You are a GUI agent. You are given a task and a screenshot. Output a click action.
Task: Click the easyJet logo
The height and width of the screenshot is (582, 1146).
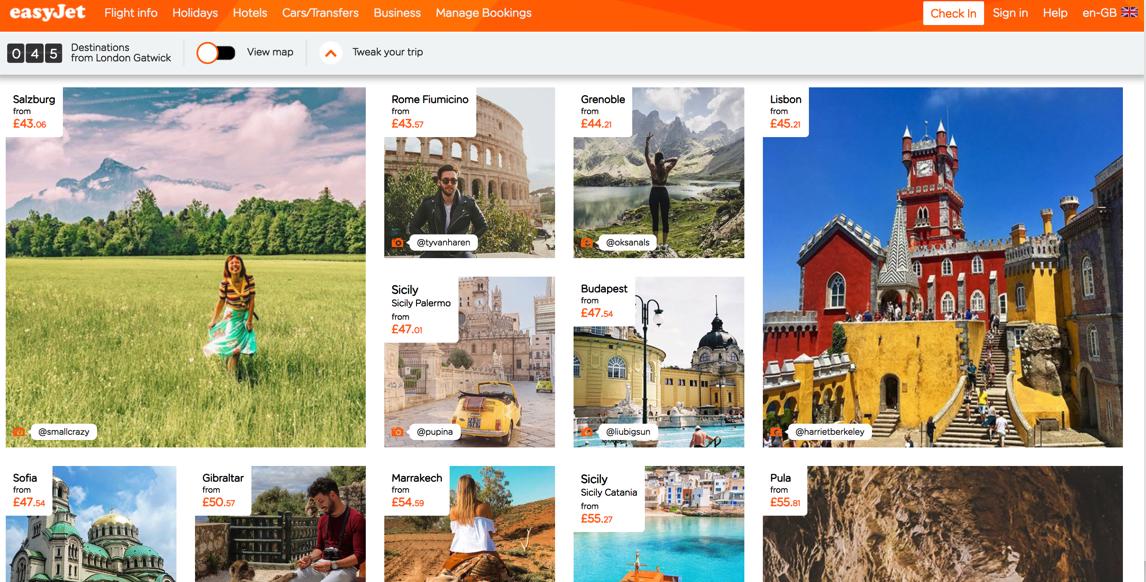pos(48,12)
